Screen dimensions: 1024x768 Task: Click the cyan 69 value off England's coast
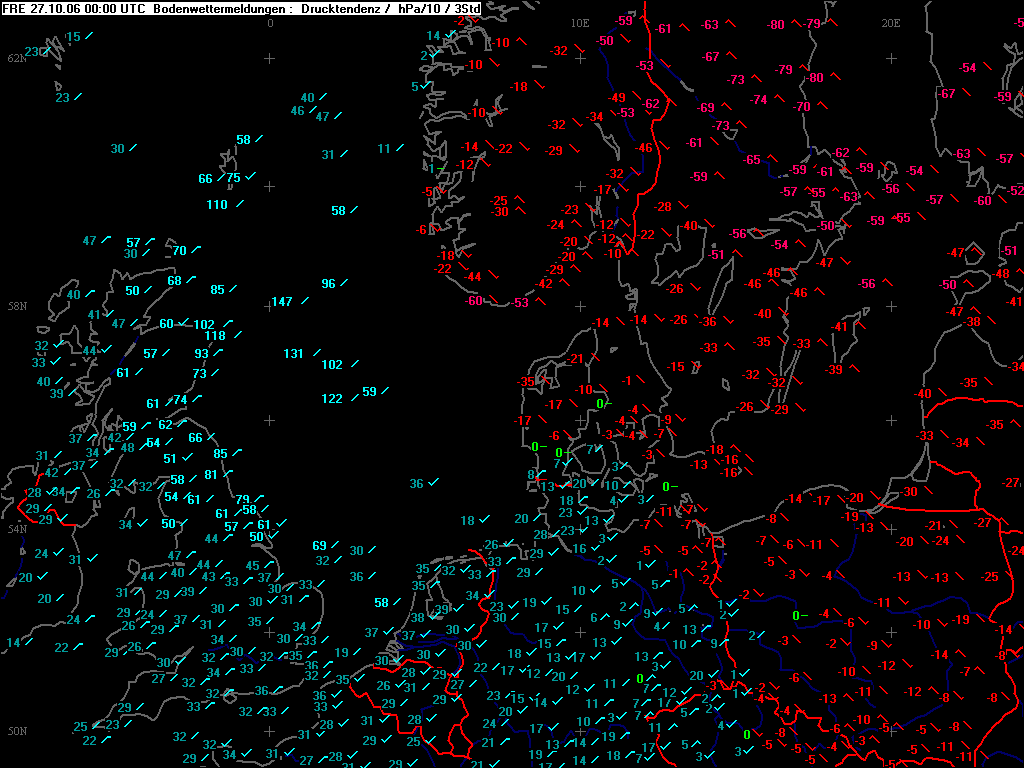point(319,545)
